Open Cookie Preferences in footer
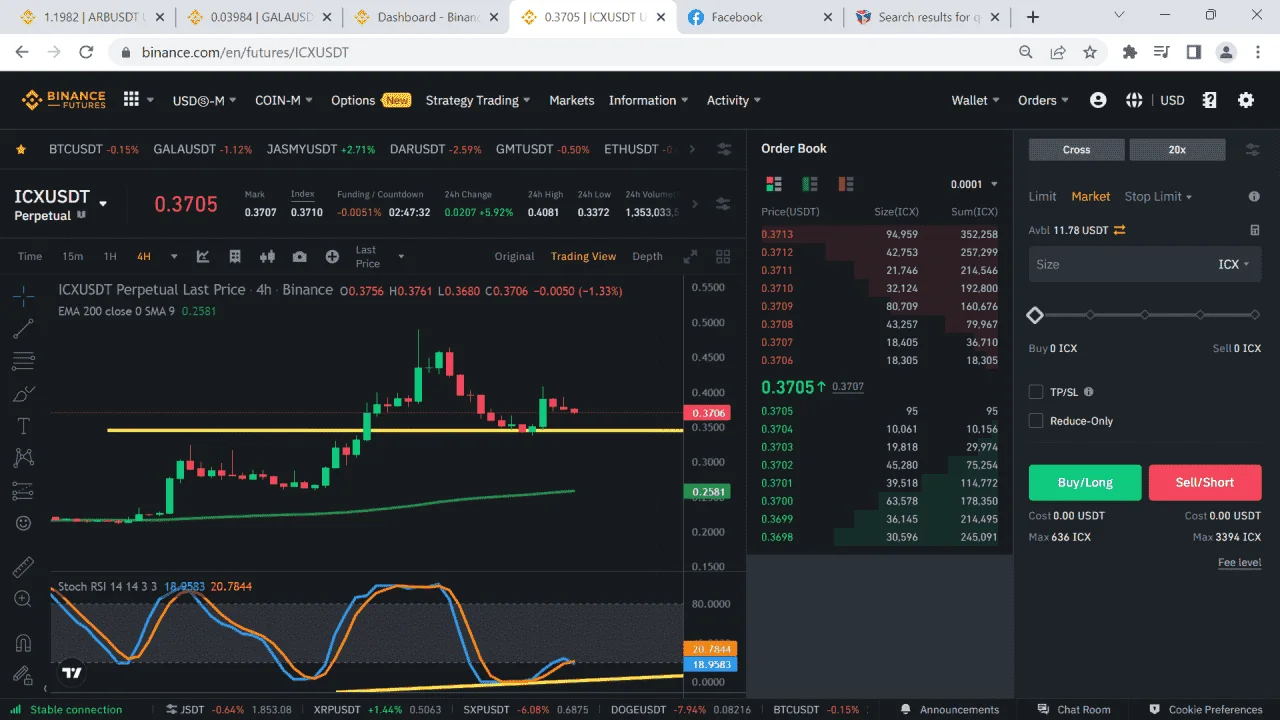The image size is (1280, 720). pos(1206,709)
